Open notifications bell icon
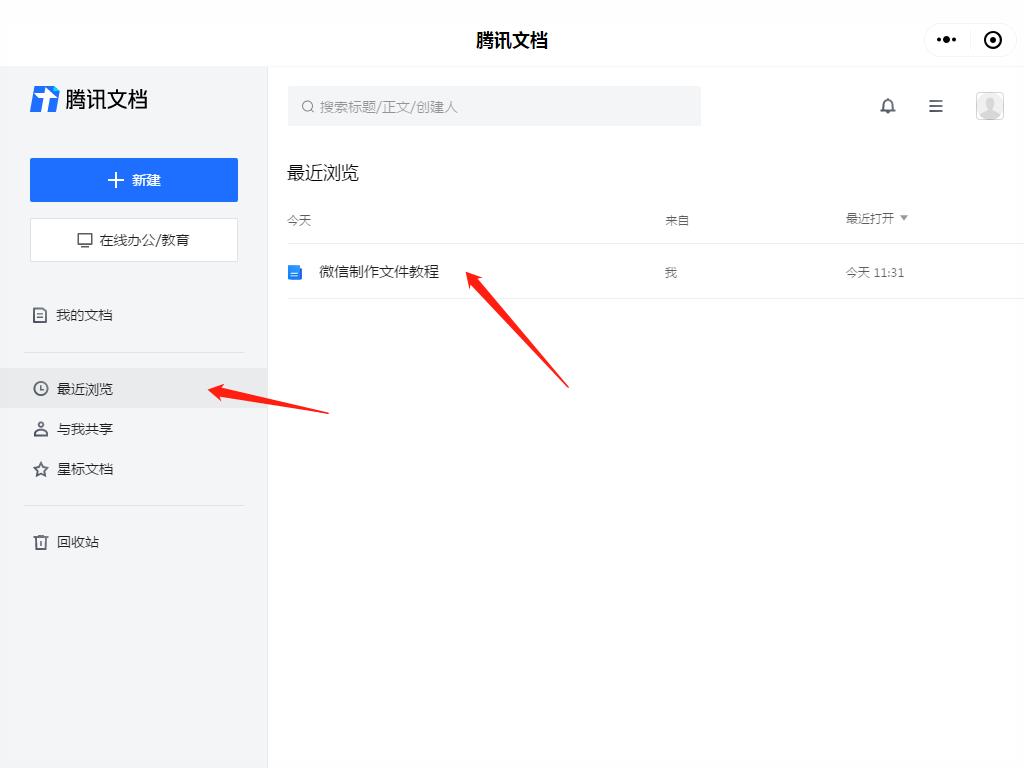 pos(888,106)
